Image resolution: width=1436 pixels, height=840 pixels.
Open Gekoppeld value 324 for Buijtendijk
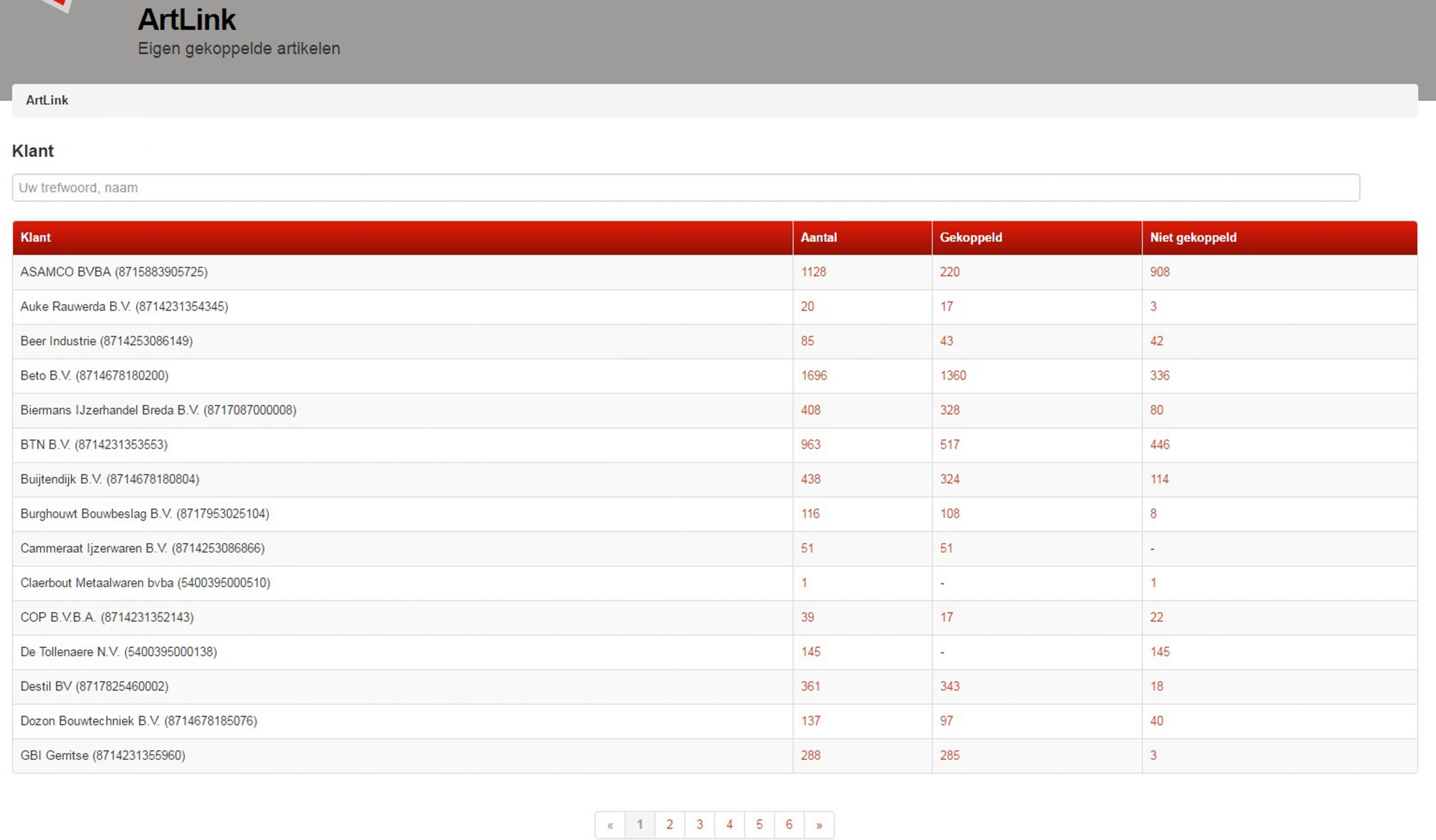coord(949,479)
